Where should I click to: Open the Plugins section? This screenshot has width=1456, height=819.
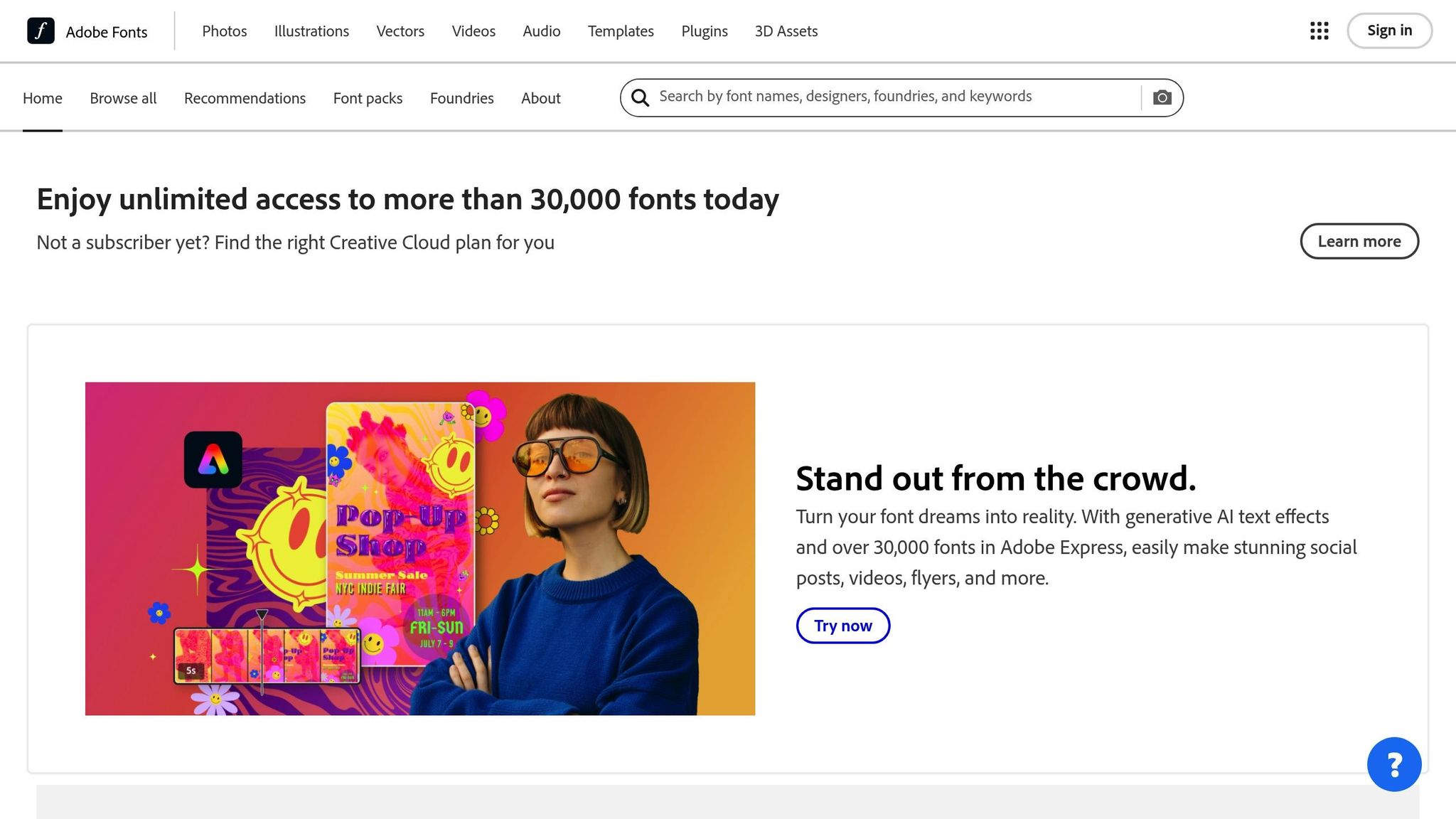click(x=704, y=31)
